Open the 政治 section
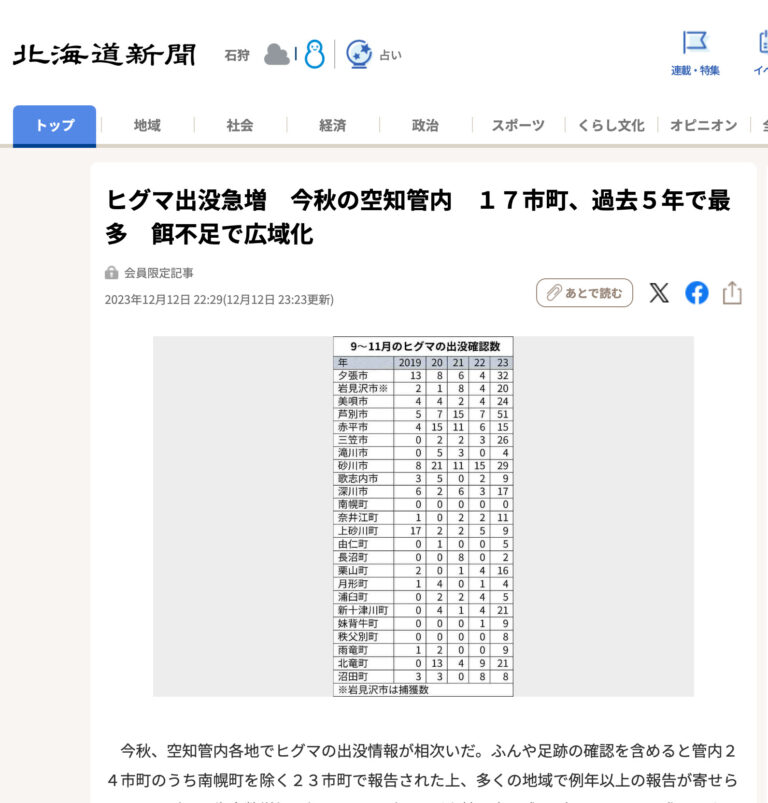Viewport: 768px width, 803px height. [x=425, y=126]
